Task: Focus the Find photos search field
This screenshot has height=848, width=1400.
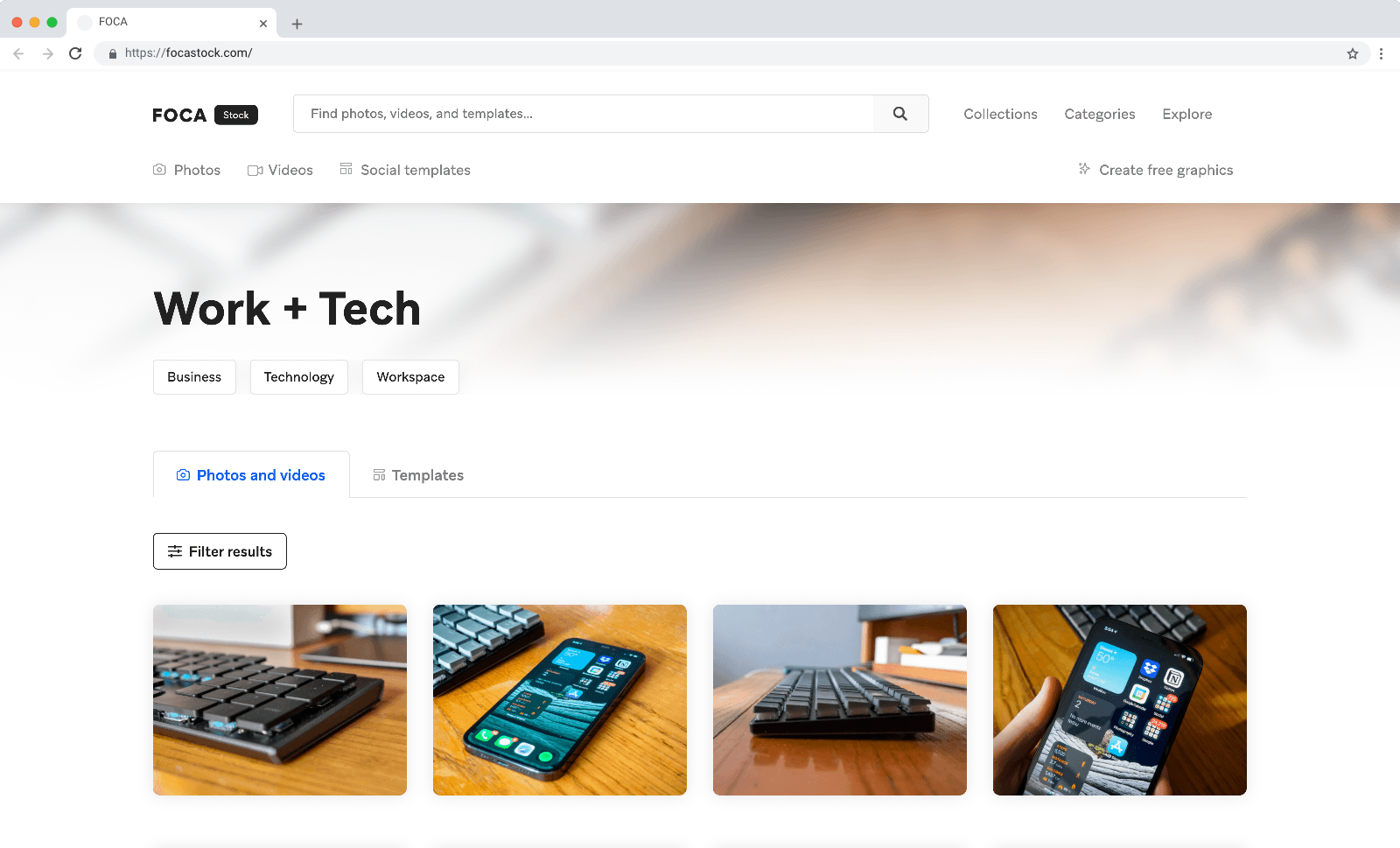Action: click(584, 114)
